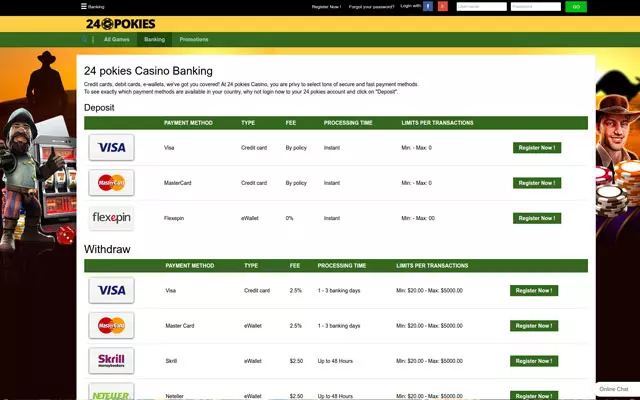Click Register Now in the Skrill row
640x400 pixels.
point(534,361)
